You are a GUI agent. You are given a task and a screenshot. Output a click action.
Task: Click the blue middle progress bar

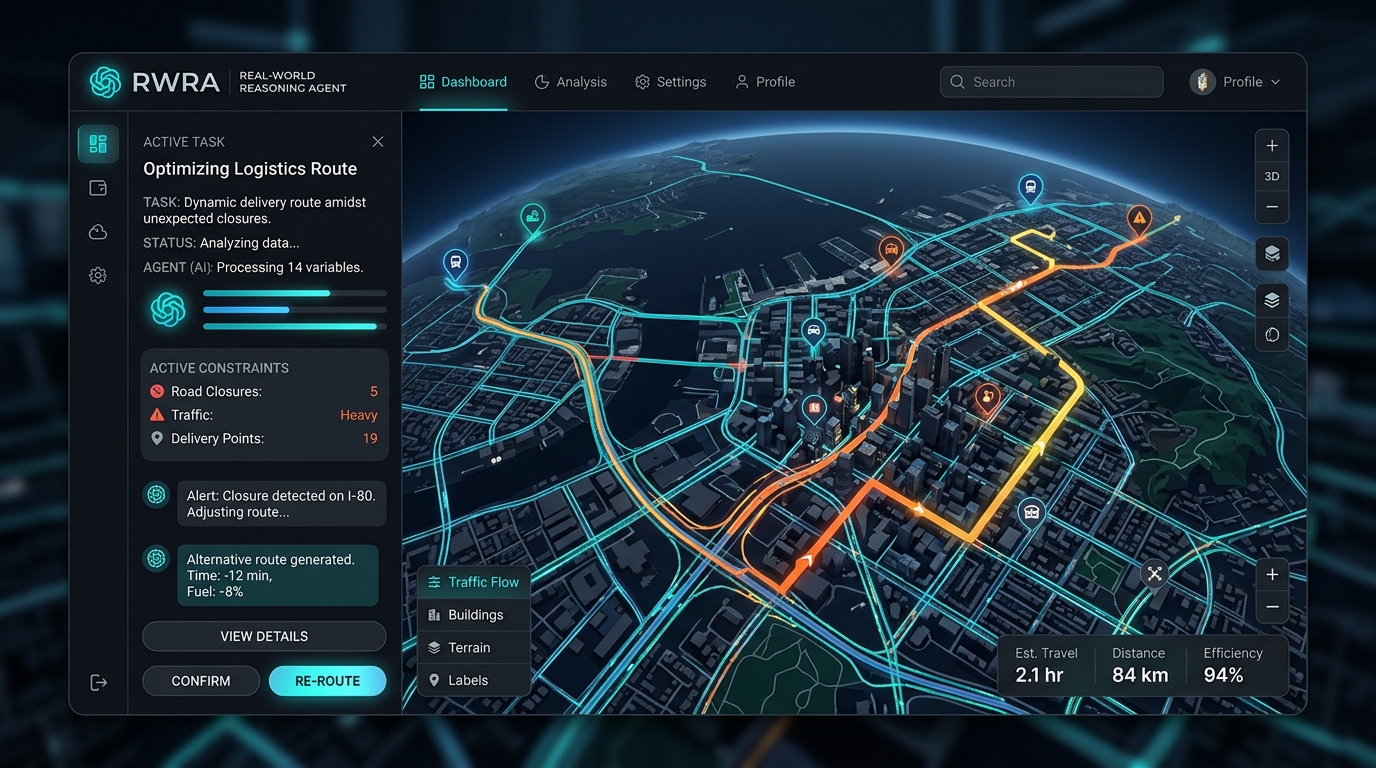[295, 310]
